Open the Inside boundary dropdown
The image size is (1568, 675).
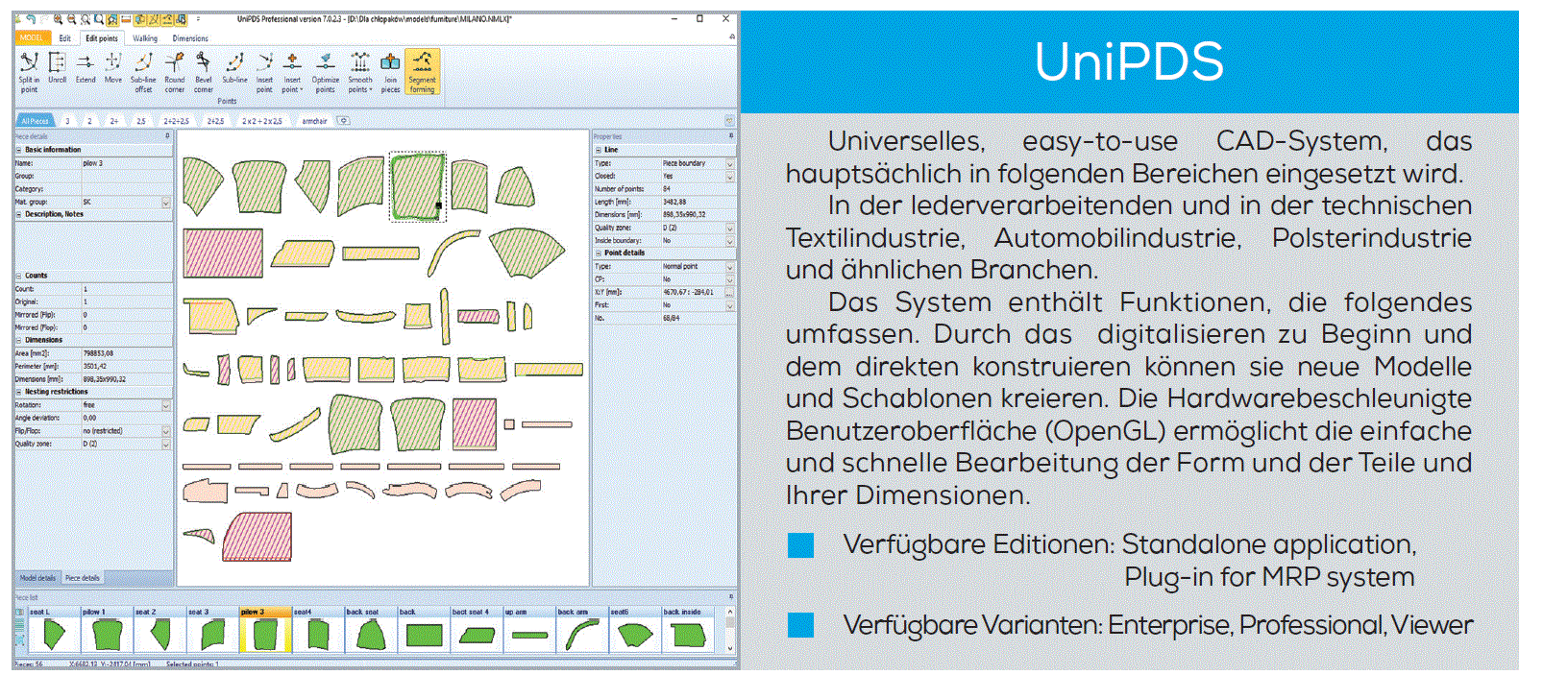click(x=730, y=240)
